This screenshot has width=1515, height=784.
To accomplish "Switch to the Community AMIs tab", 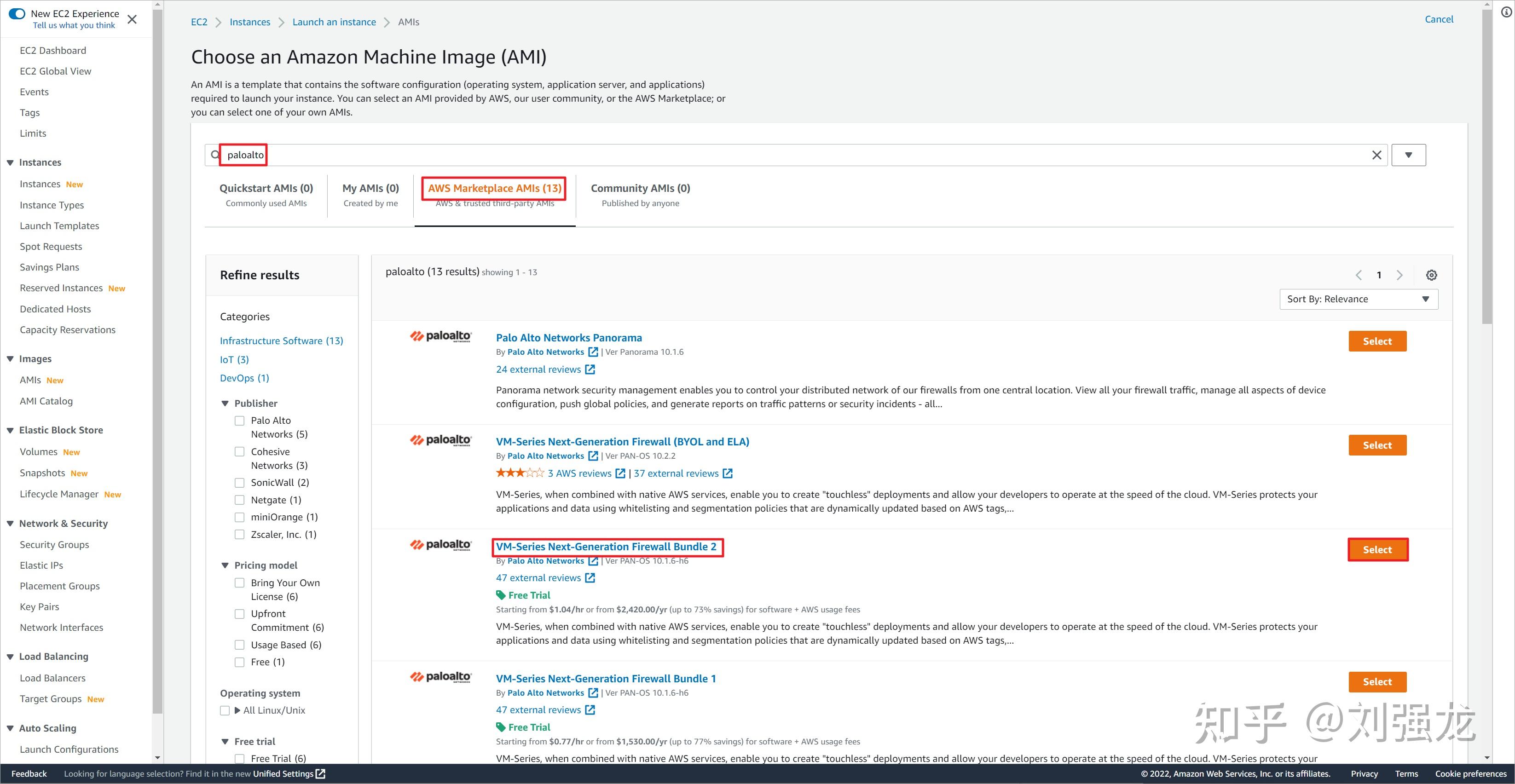I will [640, 195].
